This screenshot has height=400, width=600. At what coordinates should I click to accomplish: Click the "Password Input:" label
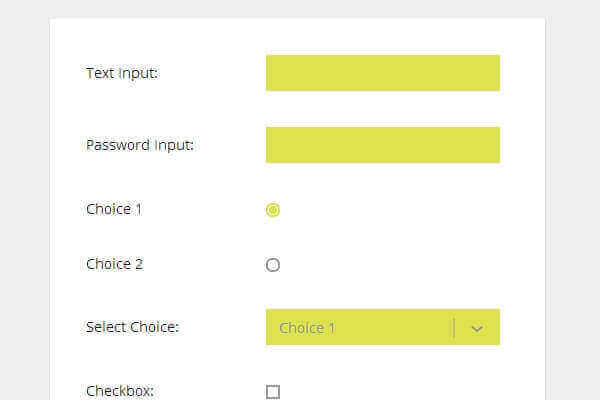[x=140, y=145]
